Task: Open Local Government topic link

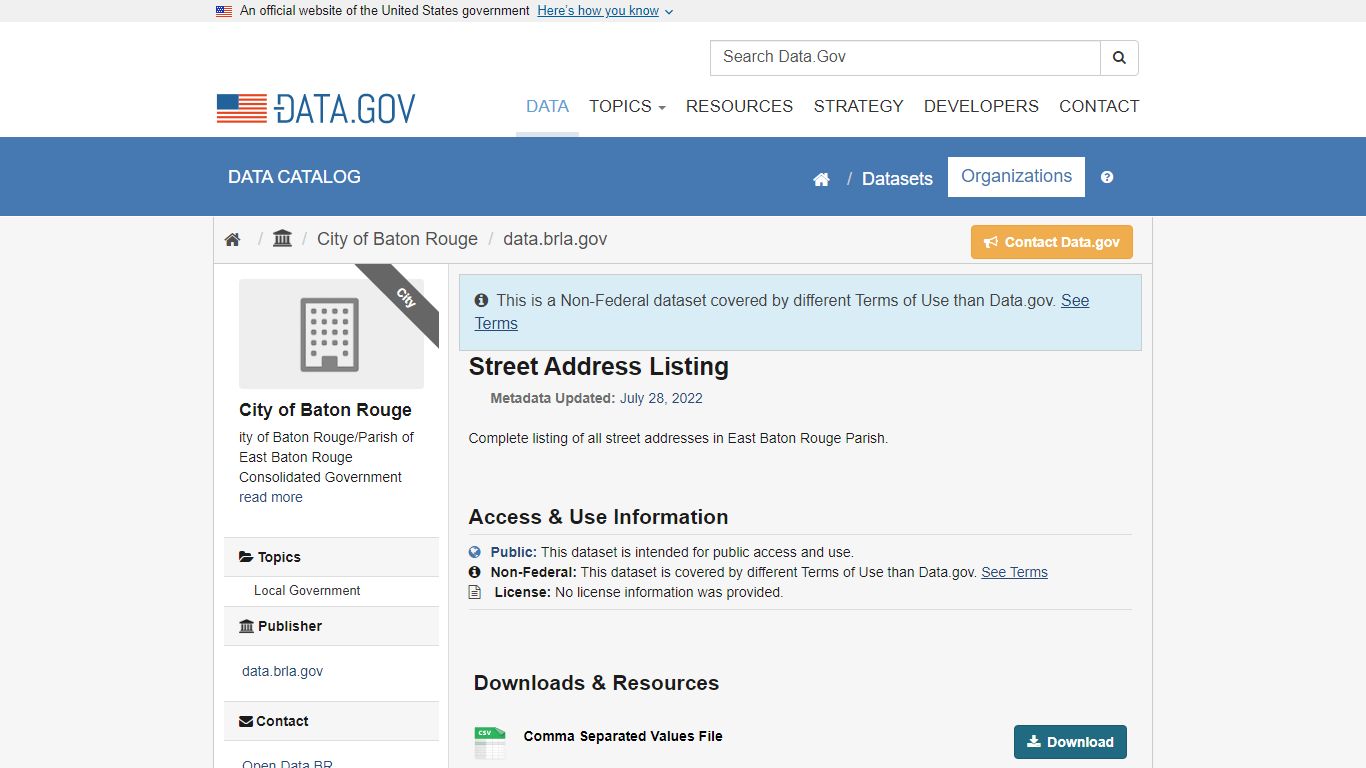Action: 307,591
